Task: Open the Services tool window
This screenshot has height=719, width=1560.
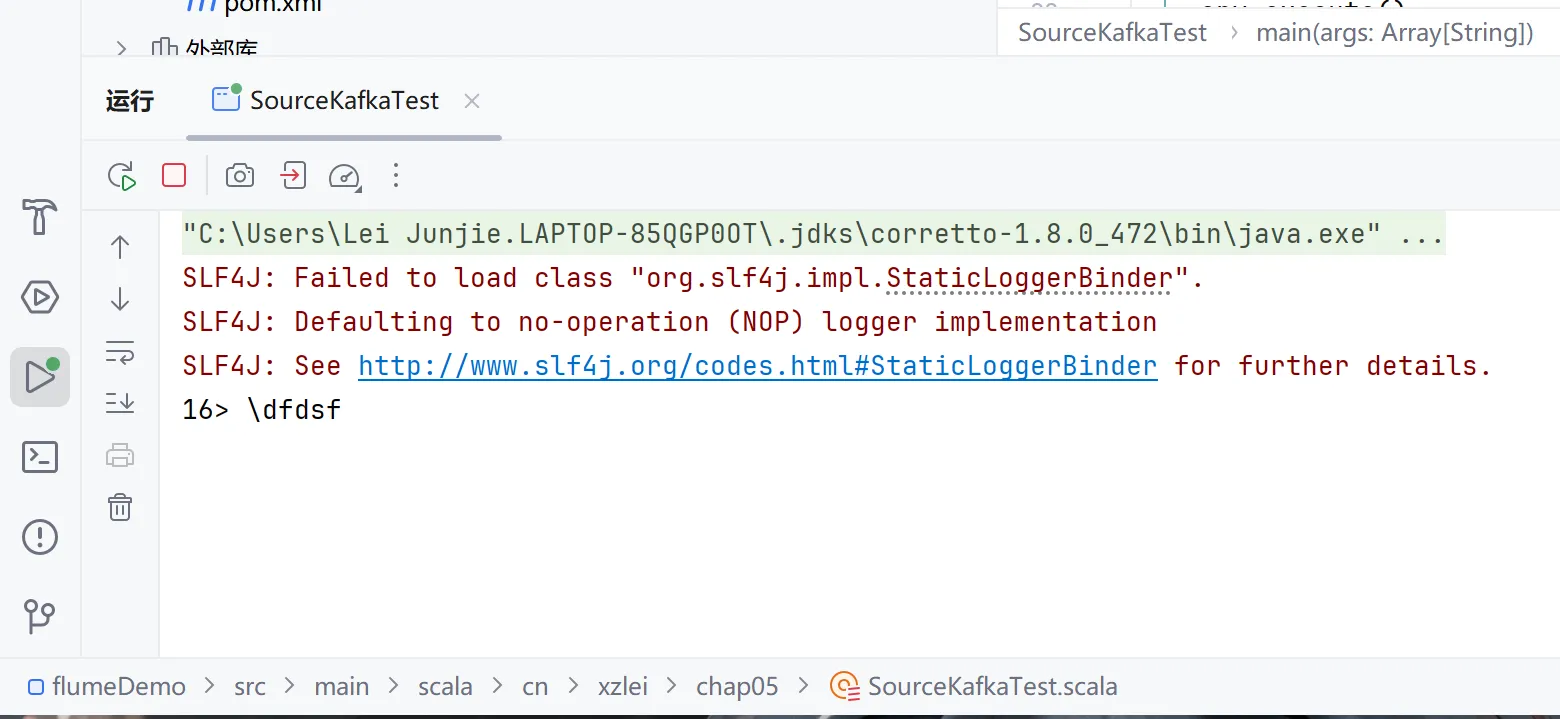Action: pyautogui.click(x=40, y=297)
